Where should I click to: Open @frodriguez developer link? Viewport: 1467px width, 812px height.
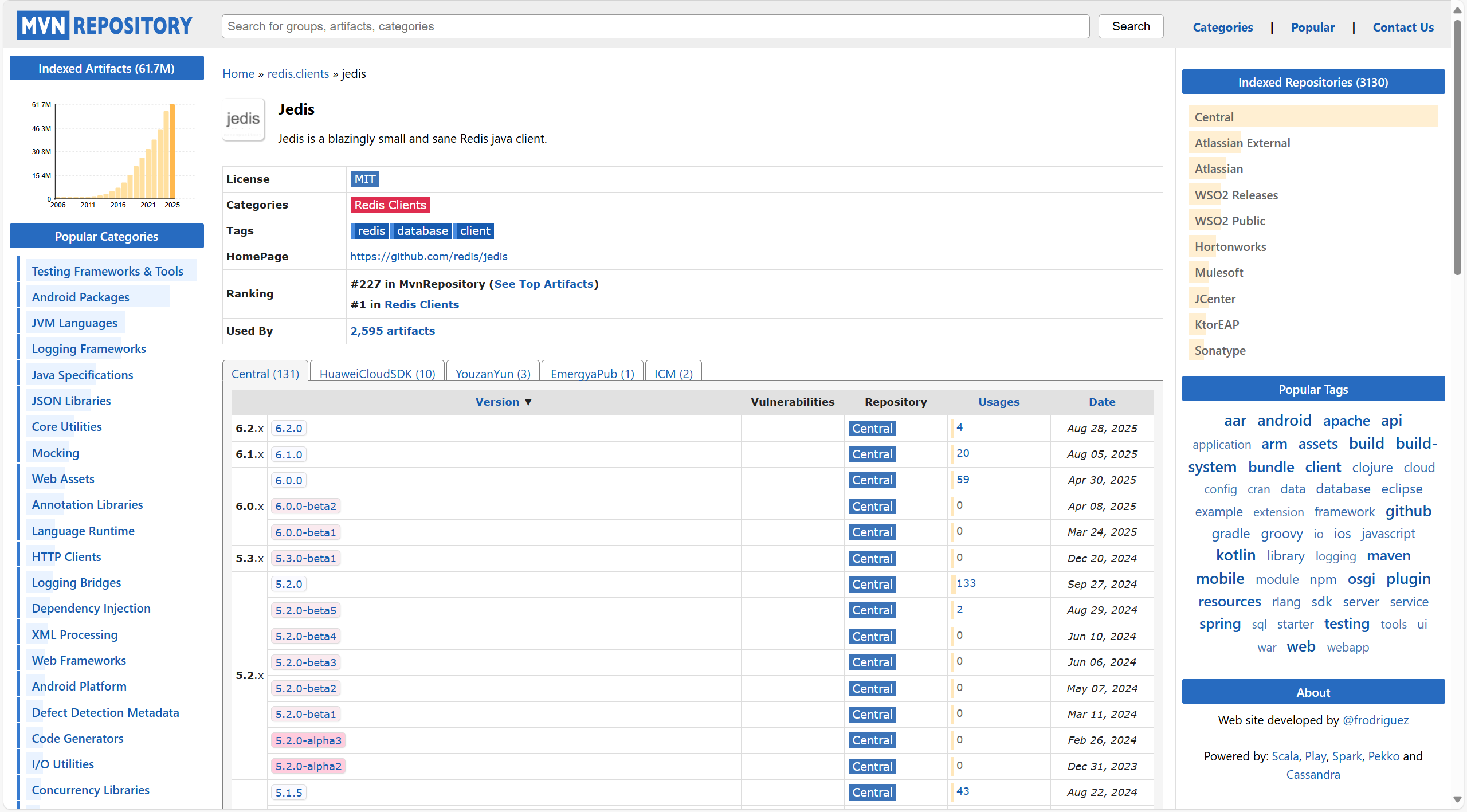1375,720
